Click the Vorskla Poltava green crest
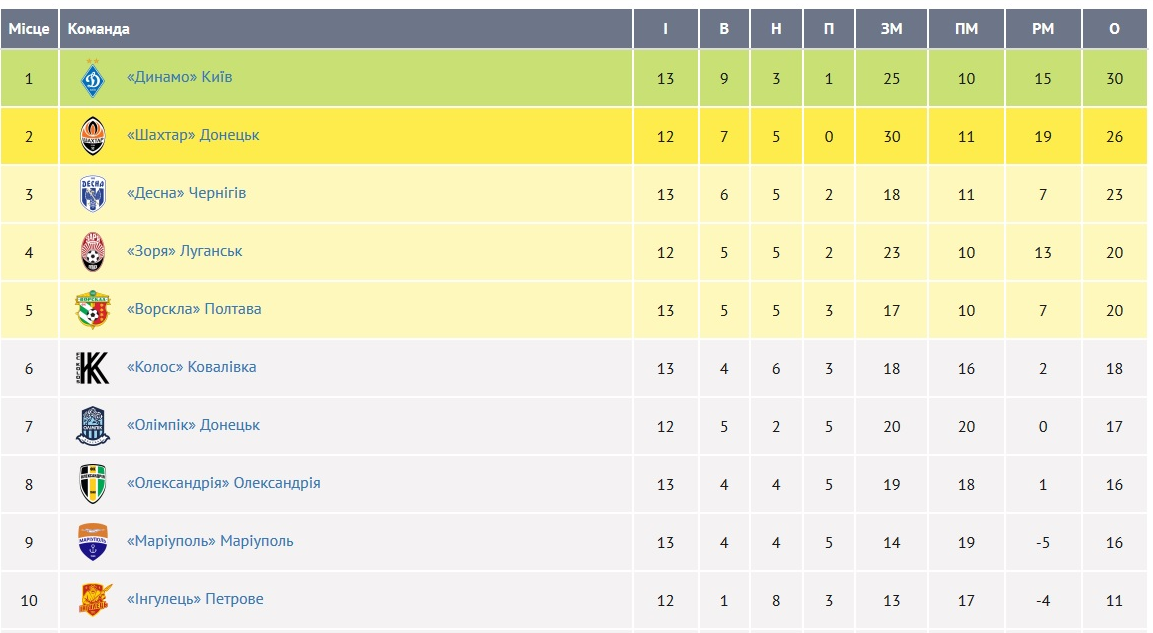 (x=93, y=310)
